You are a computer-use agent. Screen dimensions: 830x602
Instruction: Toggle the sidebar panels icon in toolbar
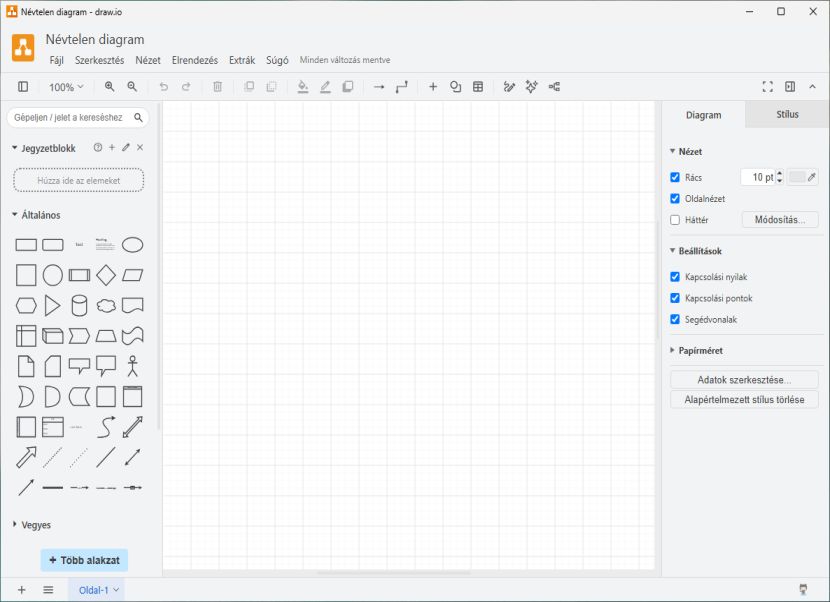(23, 86)
